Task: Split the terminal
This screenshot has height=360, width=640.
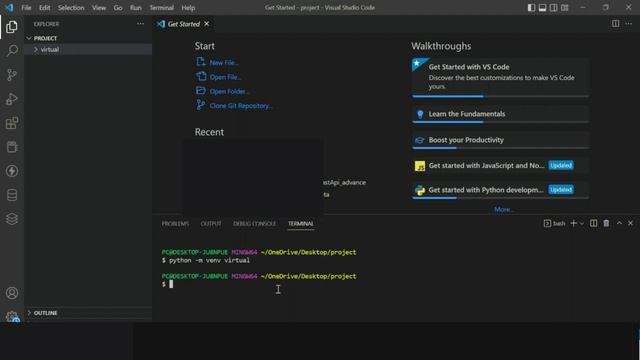Action: 593,223
